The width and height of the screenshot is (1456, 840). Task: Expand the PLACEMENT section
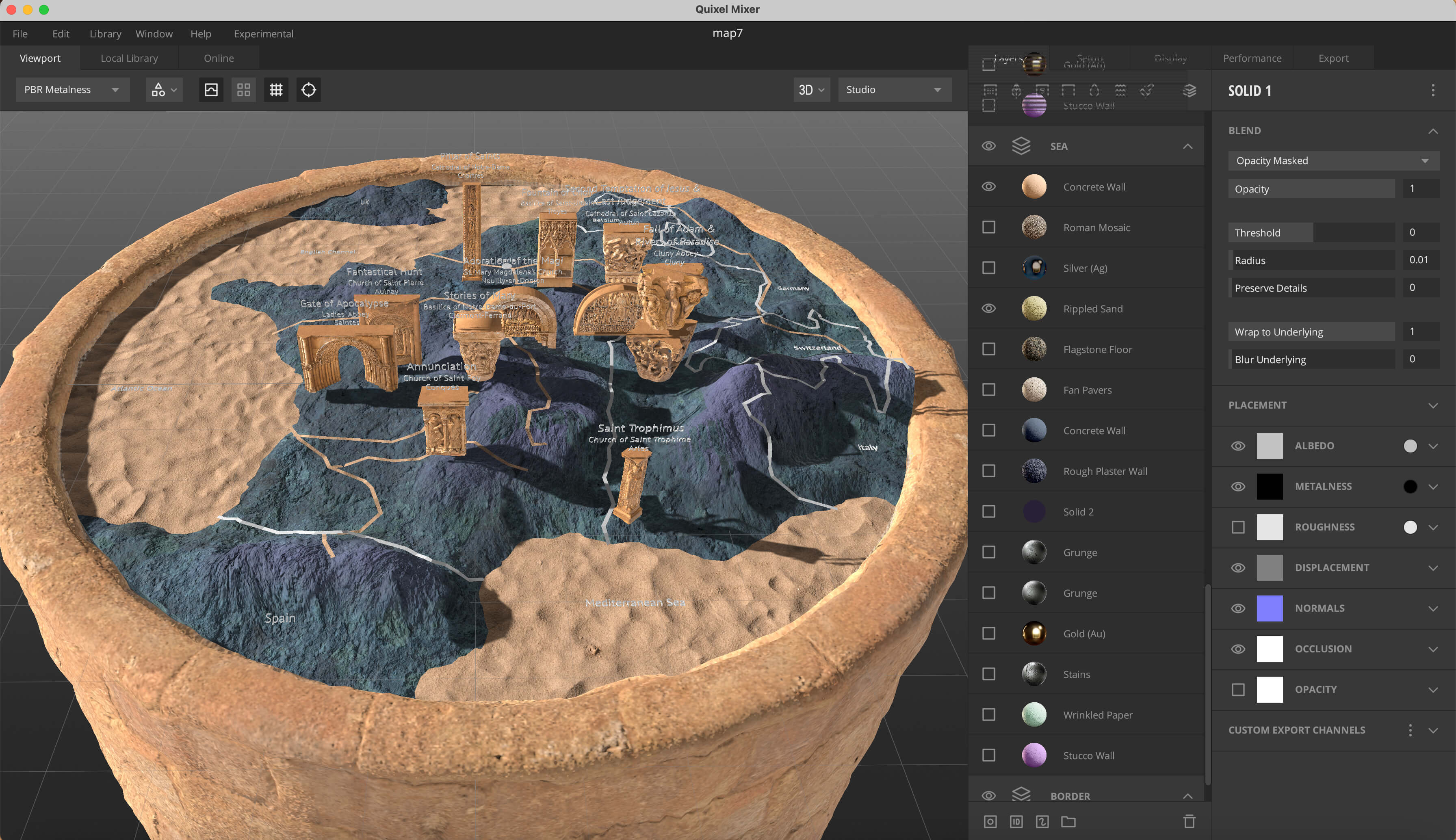click(x=1434, y=405)
